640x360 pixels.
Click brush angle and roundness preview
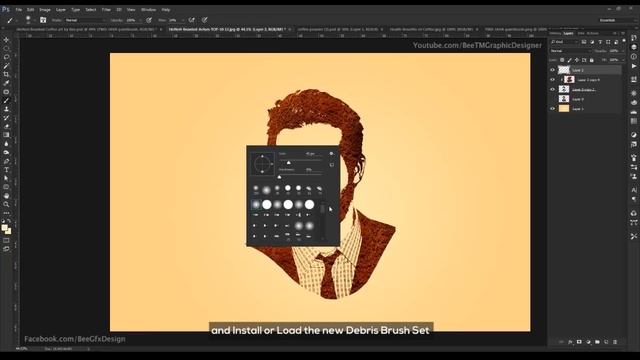coord(262,164)
